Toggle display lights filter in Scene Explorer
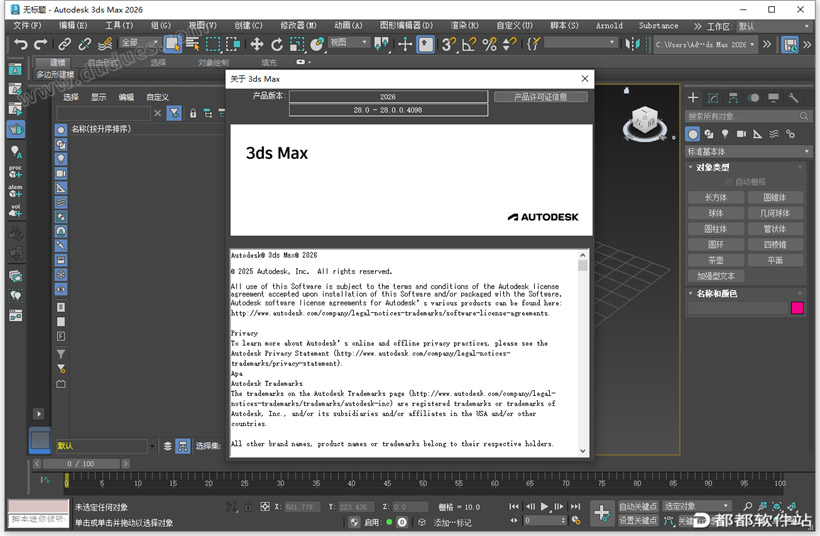This screenshot has width=820, height=536. (61, 158)
